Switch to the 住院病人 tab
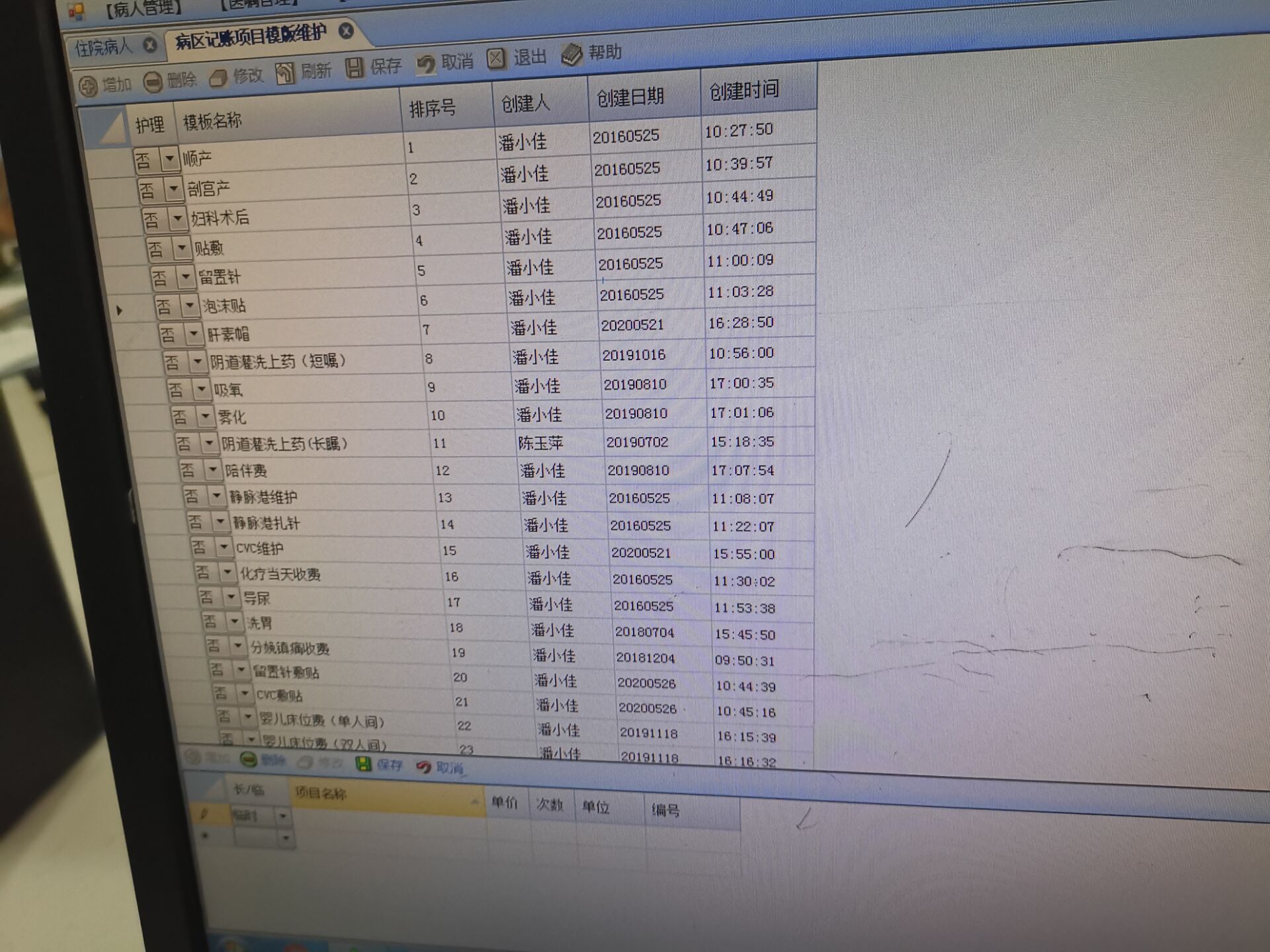 104,48
